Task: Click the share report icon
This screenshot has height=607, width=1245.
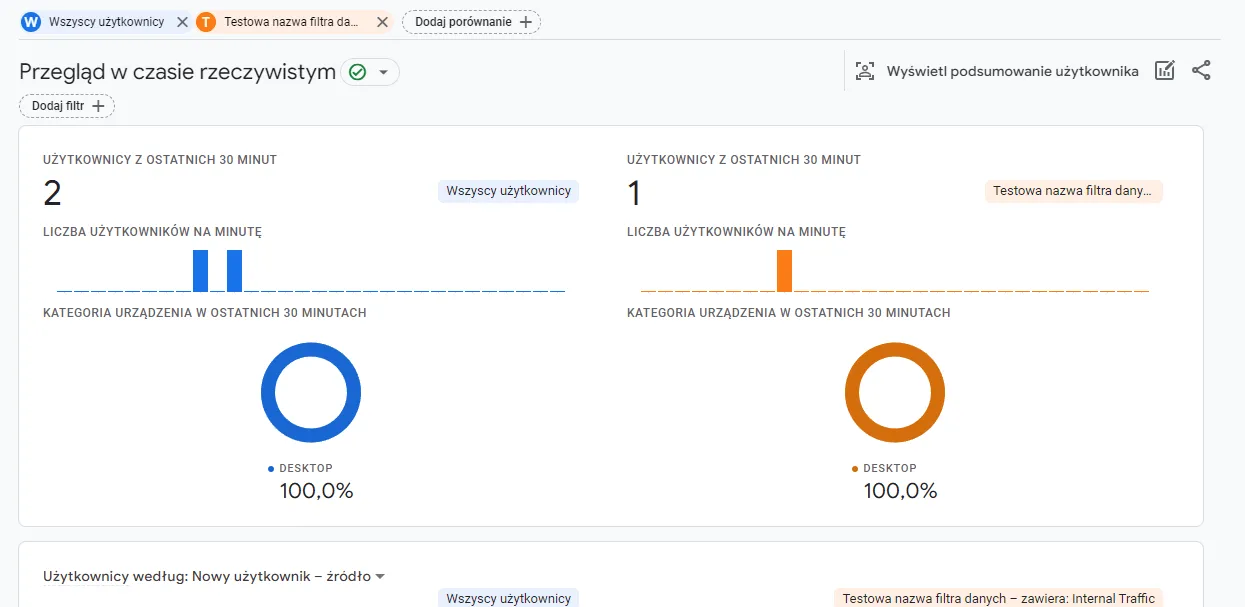Action: 1202,71
